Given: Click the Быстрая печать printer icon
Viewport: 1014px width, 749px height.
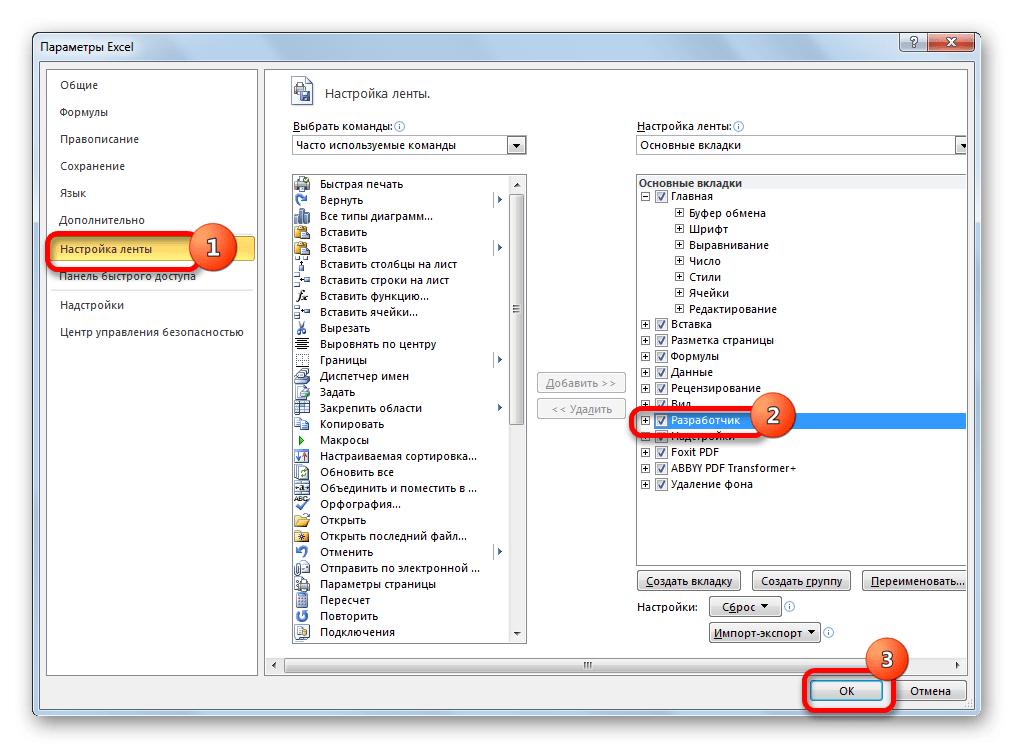Looking at the screenshot, I should (302, 184).
